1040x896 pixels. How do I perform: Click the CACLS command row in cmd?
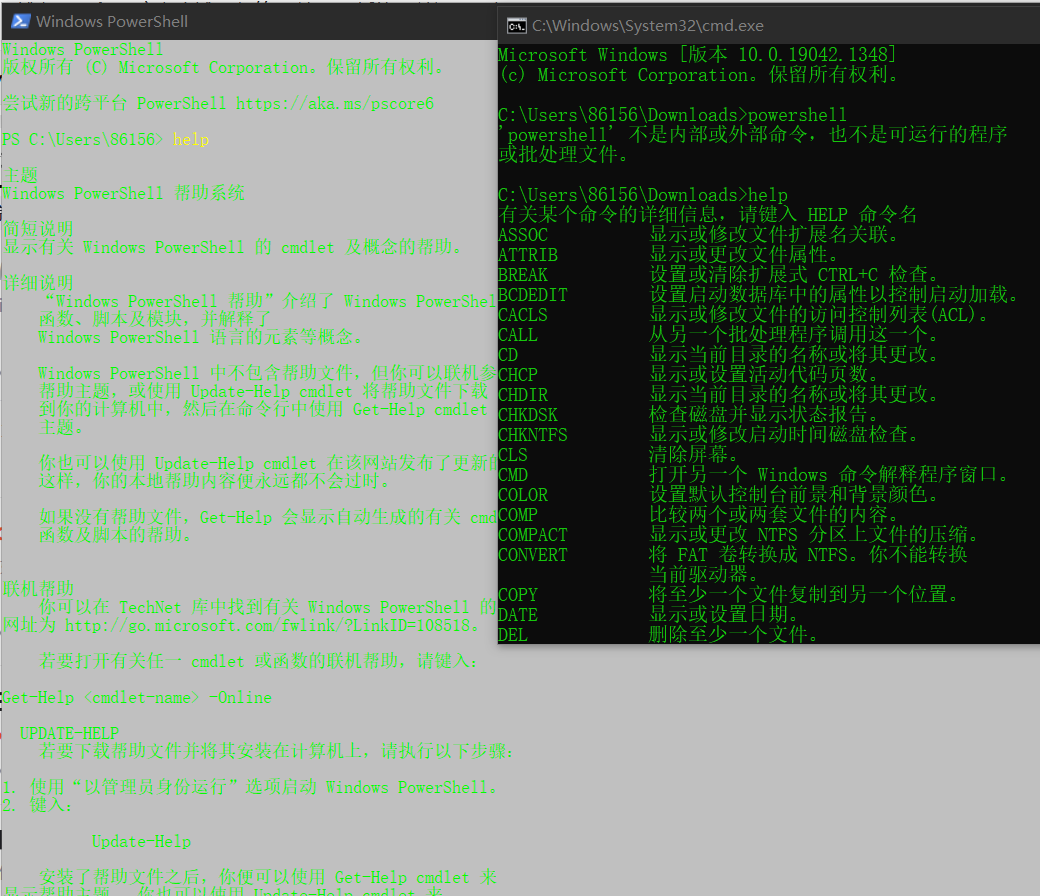tap(744, 314)
